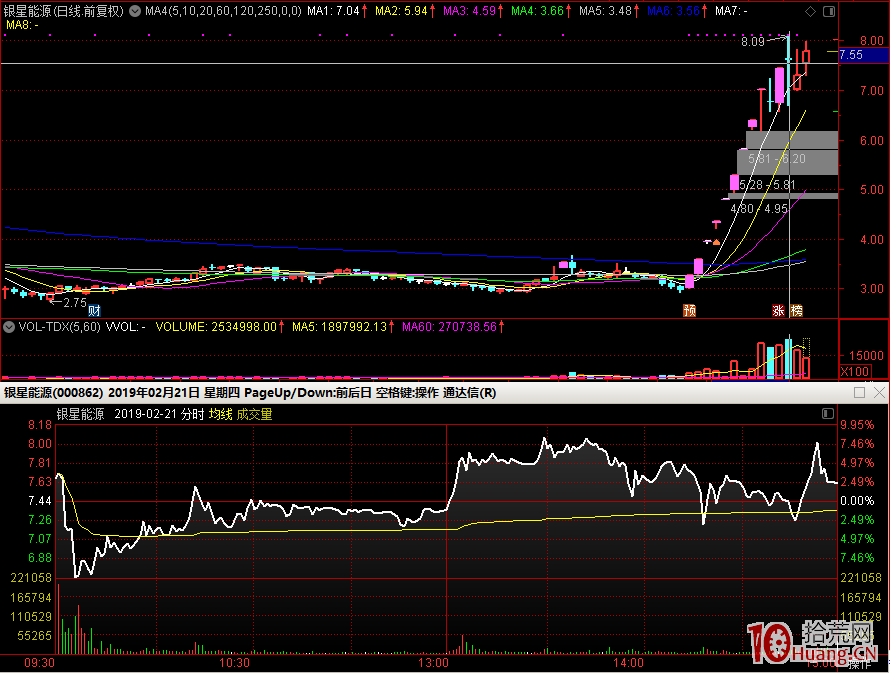
Task: Click the gray icon in intraday header
Action: [827, 414]
